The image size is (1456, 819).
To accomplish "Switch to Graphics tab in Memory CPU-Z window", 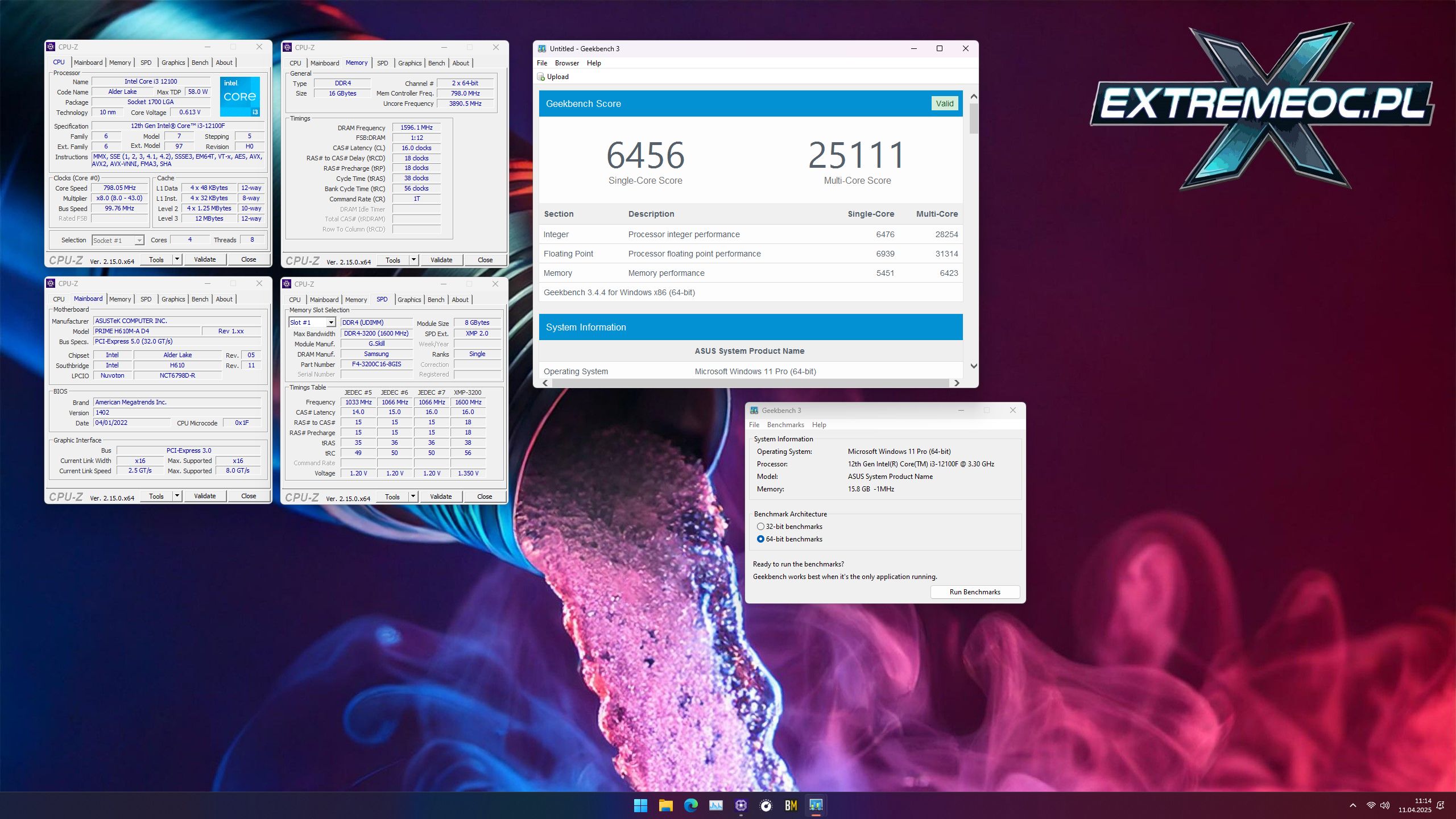I will tap(409, 63).
